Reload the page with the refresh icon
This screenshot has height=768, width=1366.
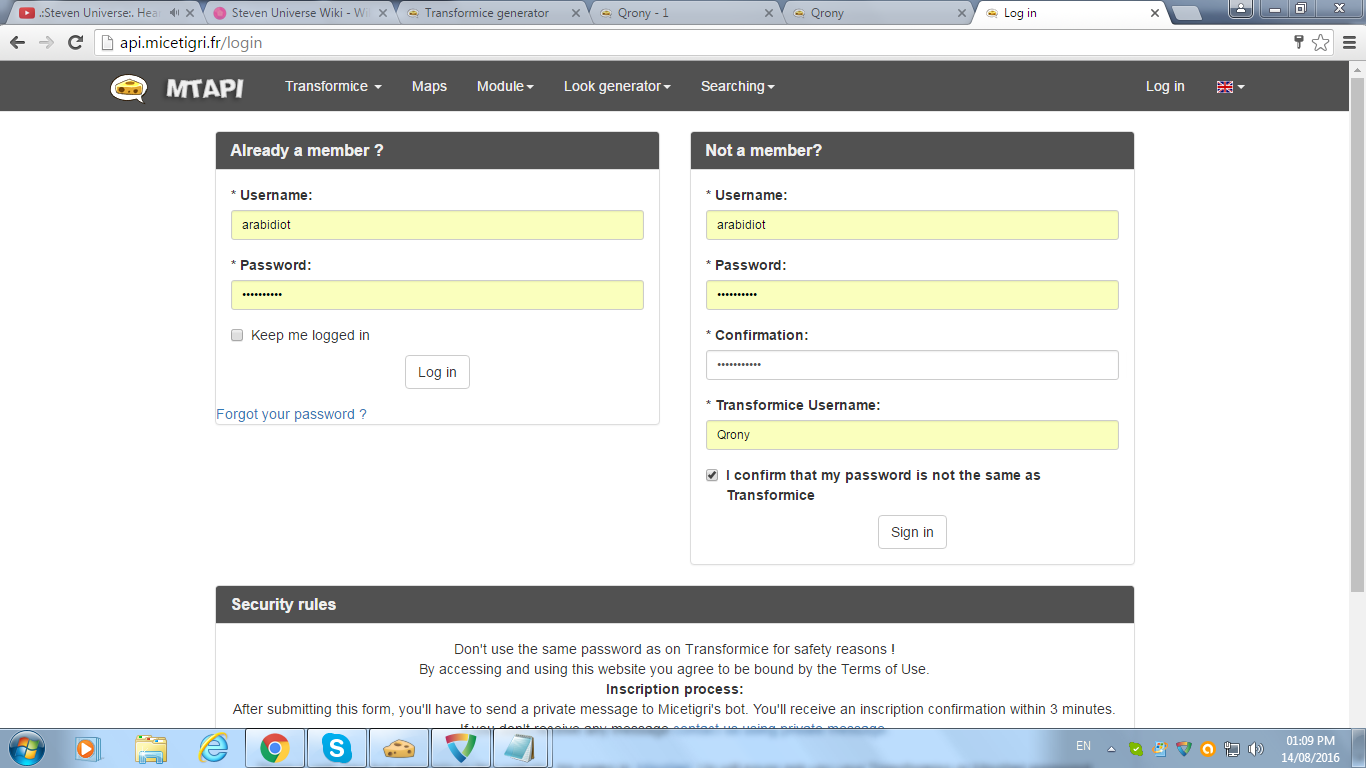[x=75, y=42]
